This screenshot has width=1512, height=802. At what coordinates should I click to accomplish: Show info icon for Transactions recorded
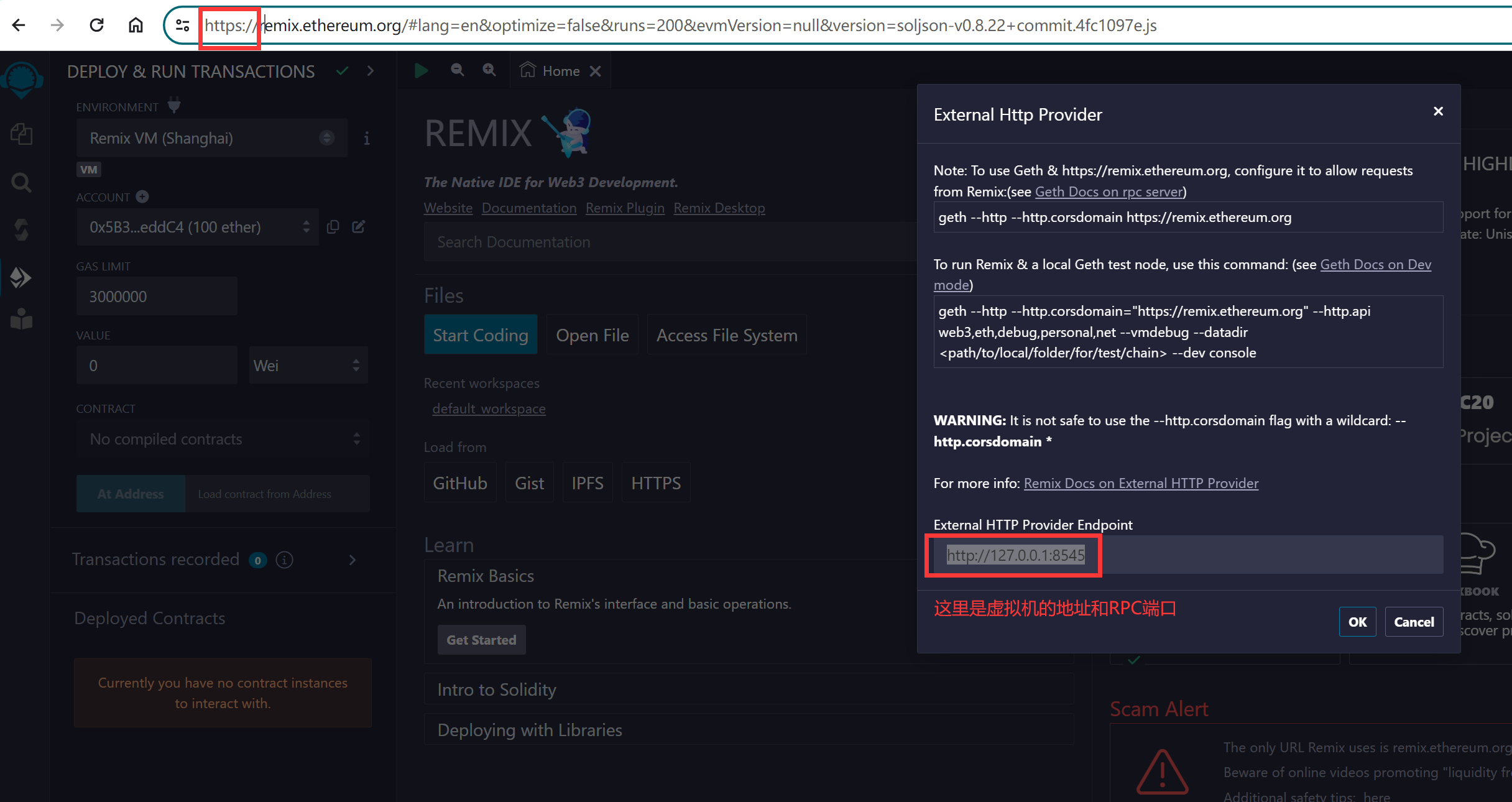pos(285,560)
